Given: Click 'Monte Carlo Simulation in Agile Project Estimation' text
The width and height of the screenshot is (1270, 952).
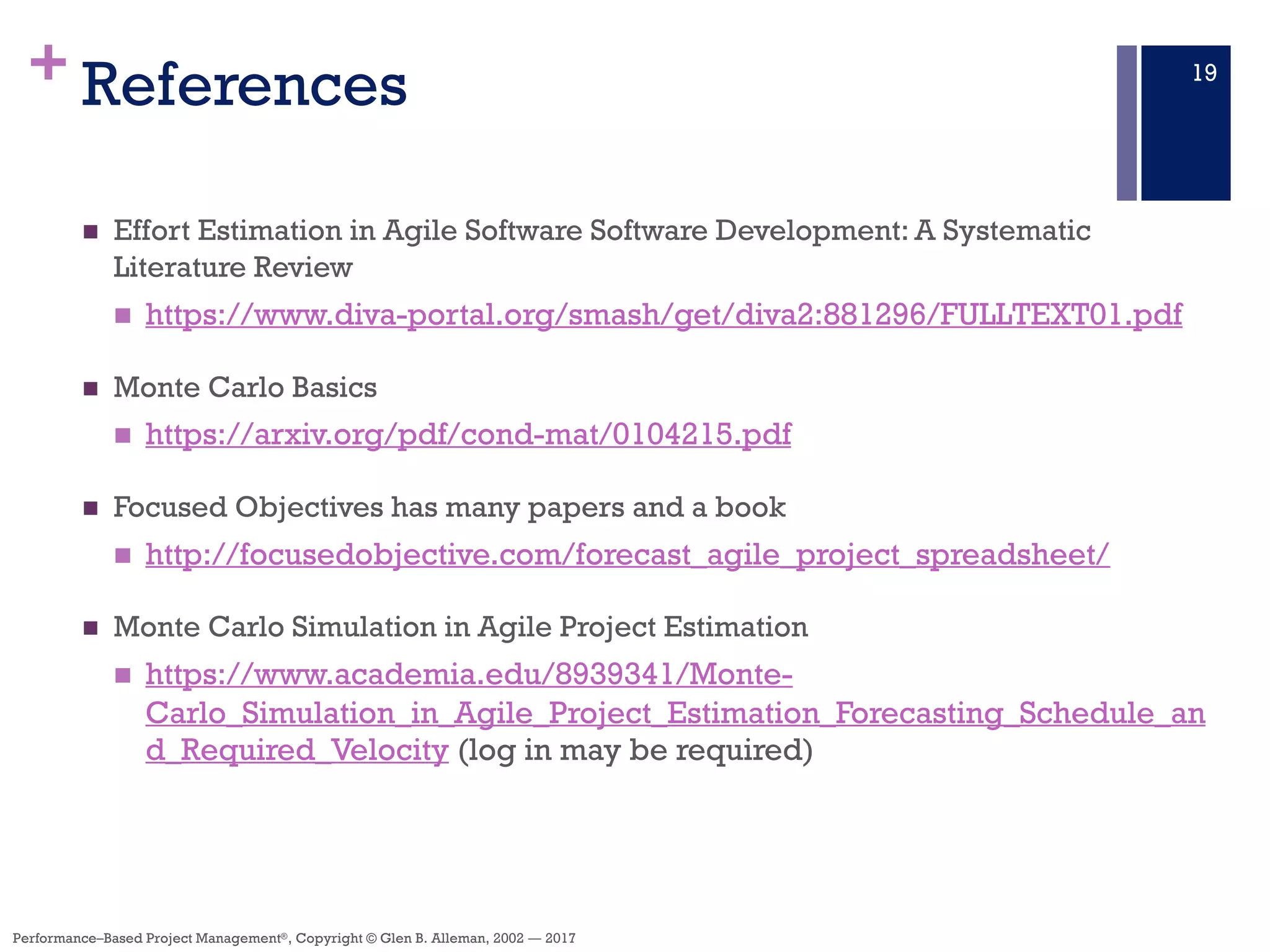Looking at the screenshot, I should point(461,627).
